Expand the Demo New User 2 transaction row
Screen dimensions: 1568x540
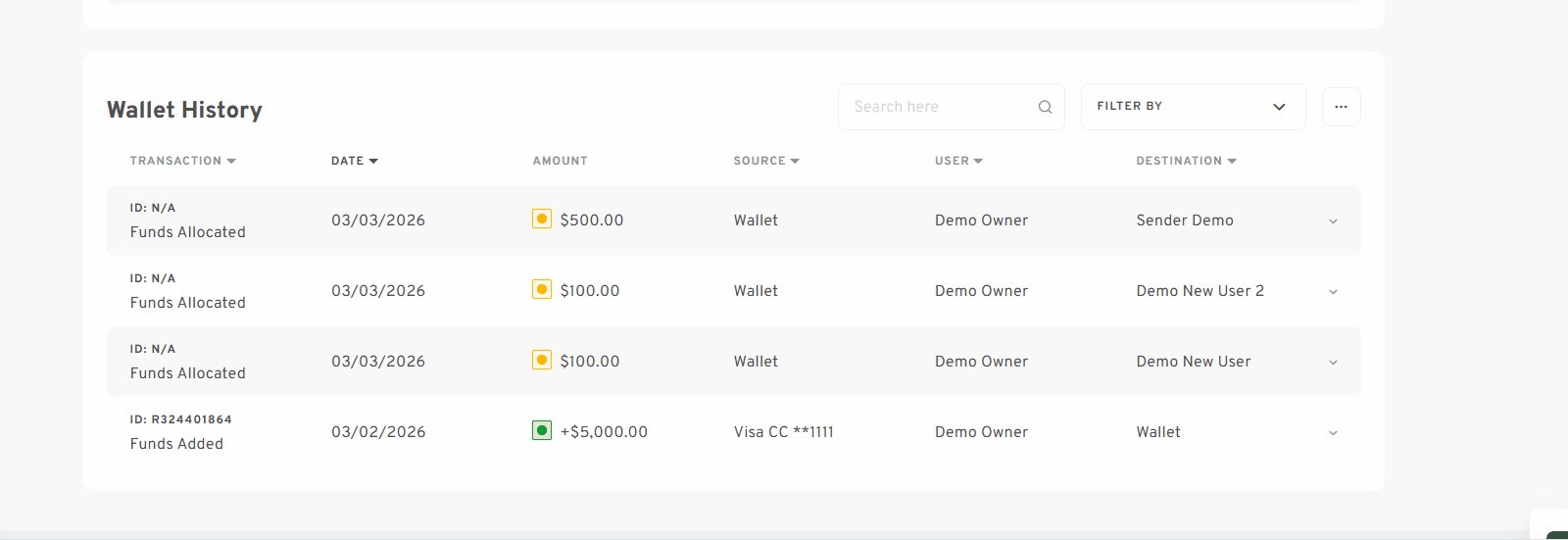(1333, 292)
